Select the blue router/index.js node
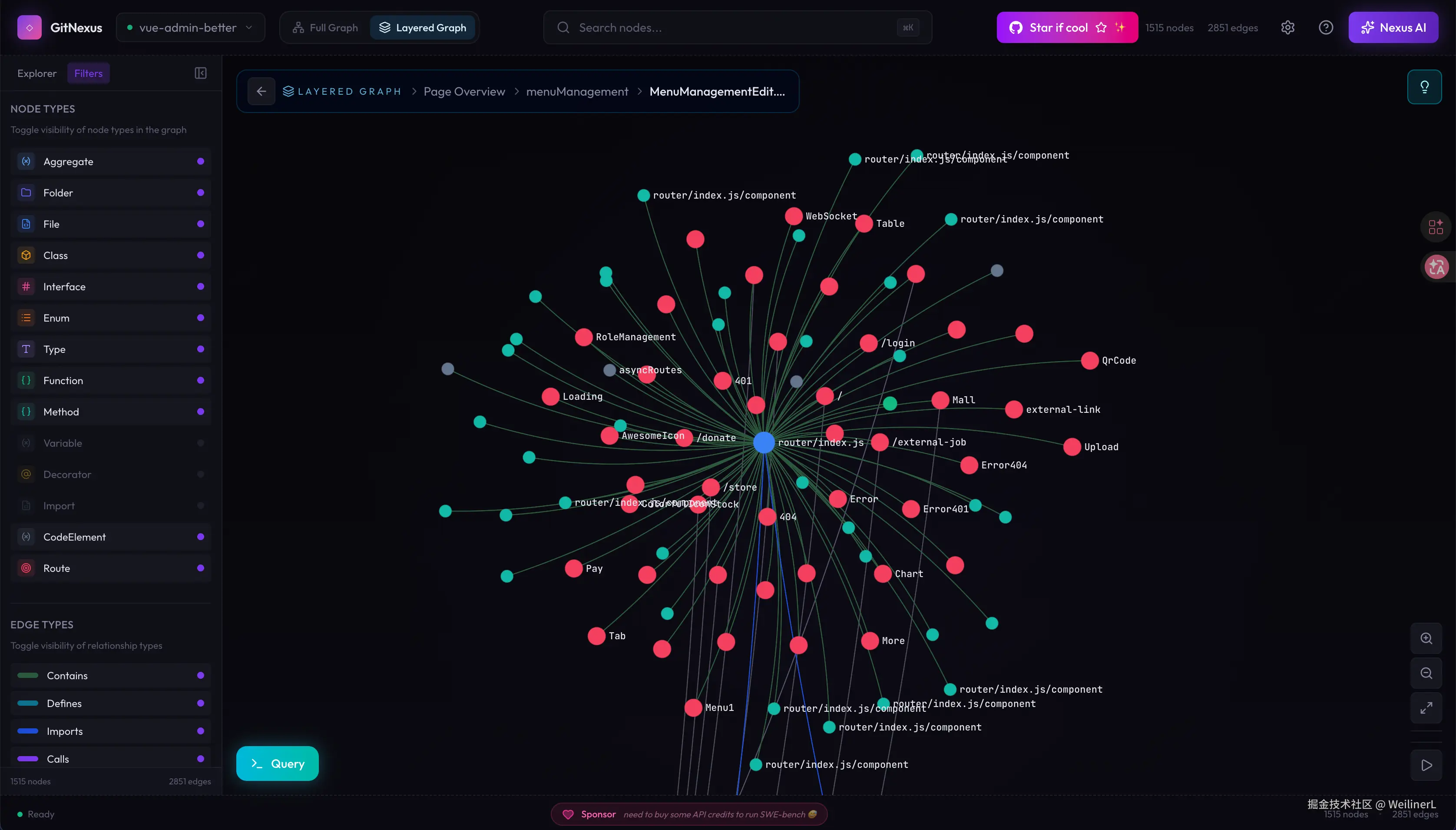The width and height of the screenshot is (1456, 830). pyautogui.click(x=764, y=442)
